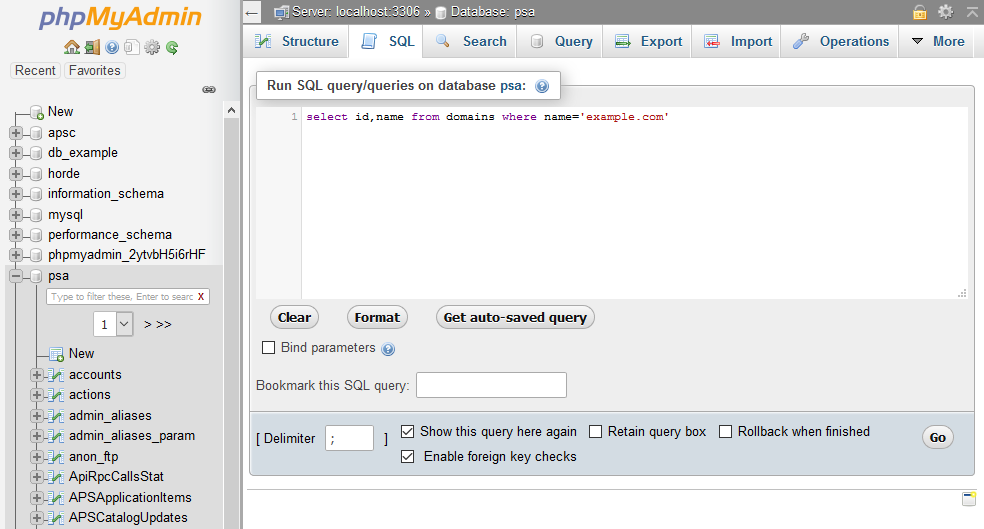Click the log out door icon
Viewport: 984px width, 529px height.
click(92, 47)
